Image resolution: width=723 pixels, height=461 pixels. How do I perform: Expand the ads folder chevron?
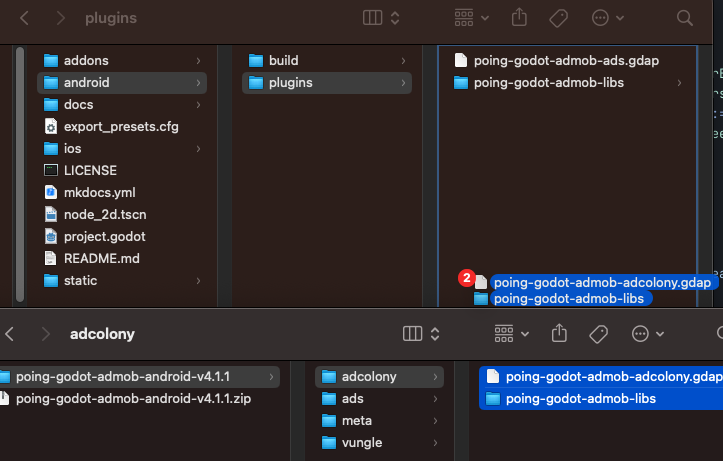click(x=435, y=399)
